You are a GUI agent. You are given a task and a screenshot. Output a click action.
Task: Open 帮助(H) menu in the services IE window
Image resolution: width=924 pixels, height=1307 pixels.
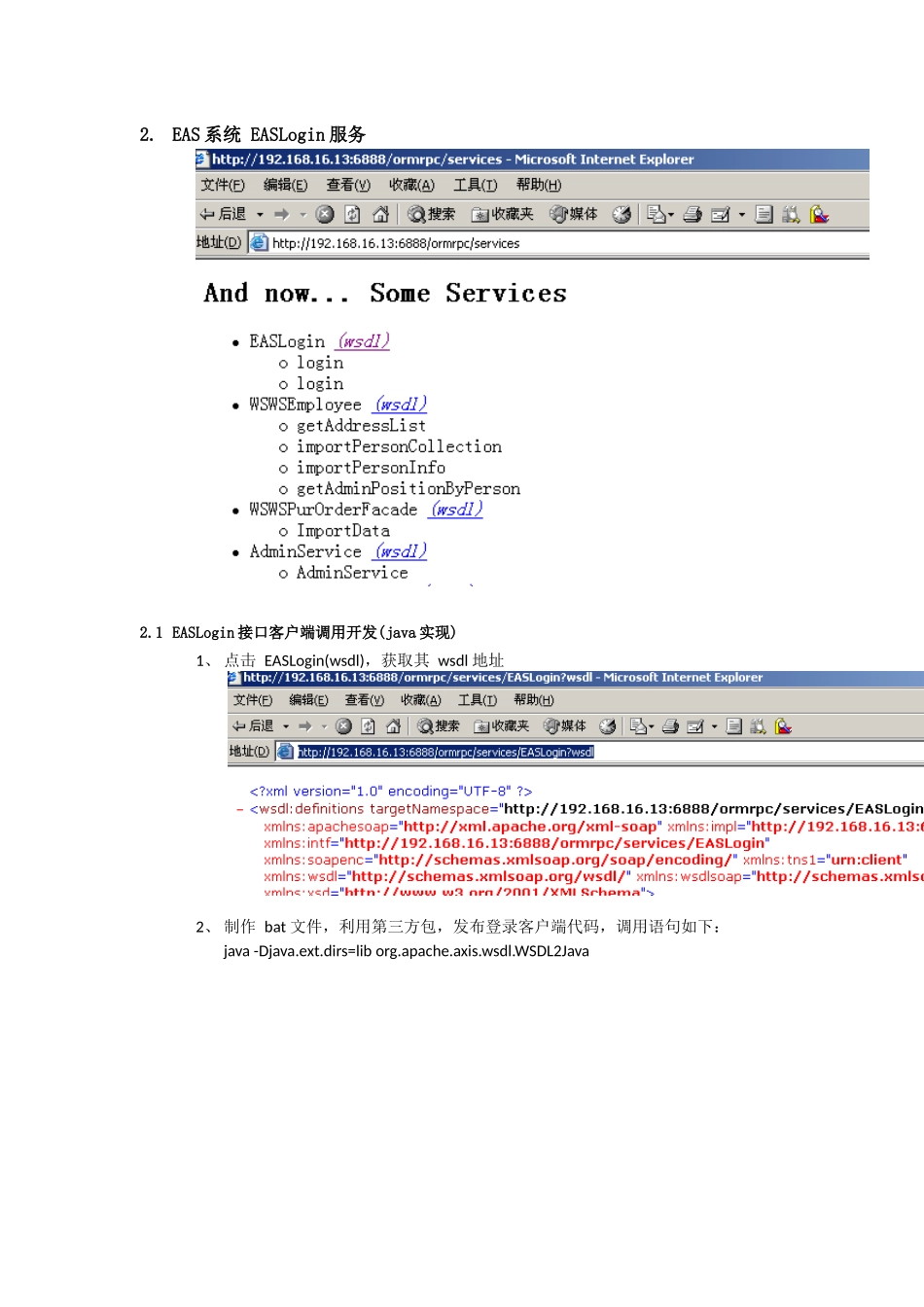(539, 185)
